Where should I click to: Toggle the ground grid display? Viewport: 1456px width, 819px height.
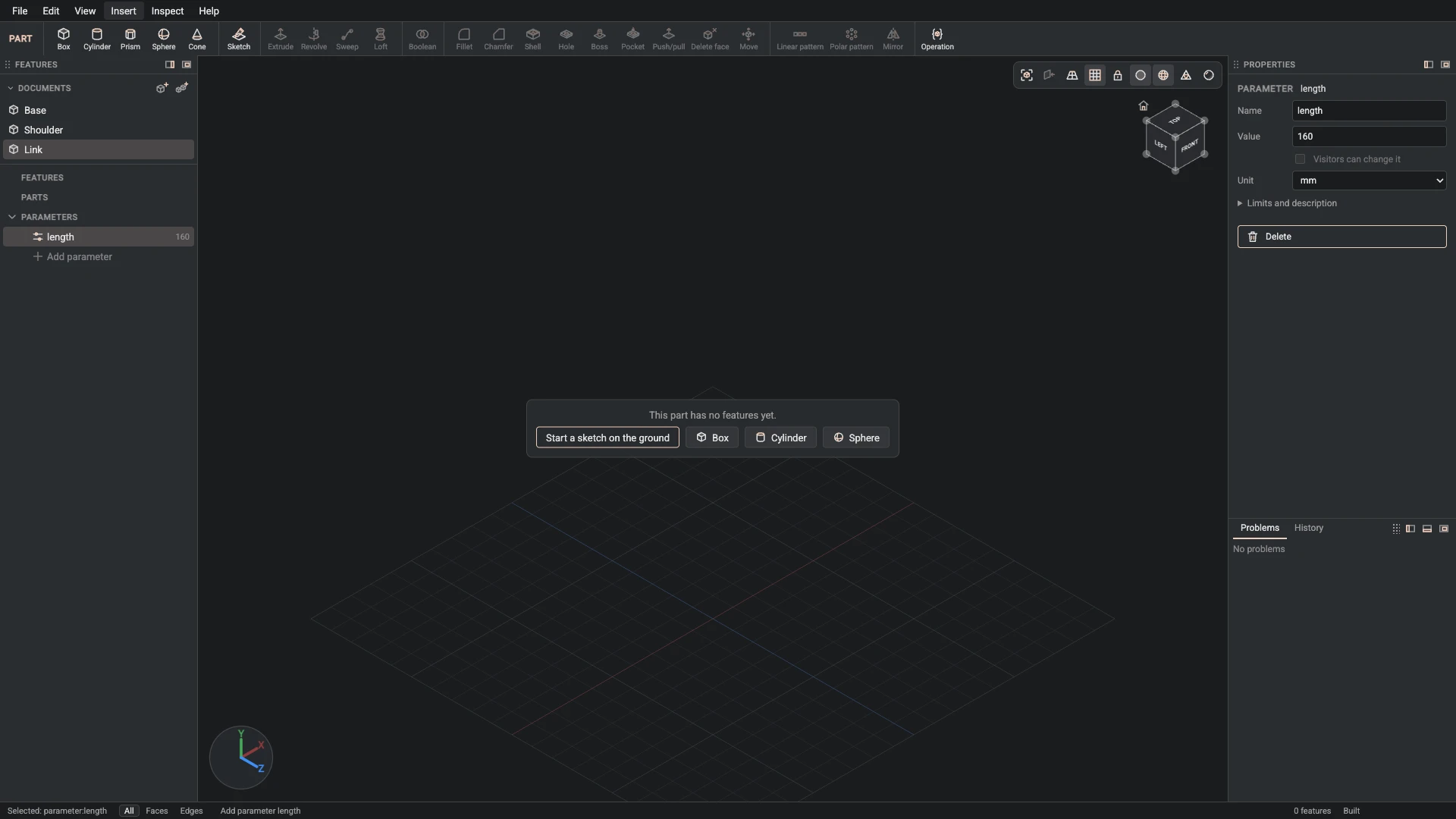point(1095,75)
